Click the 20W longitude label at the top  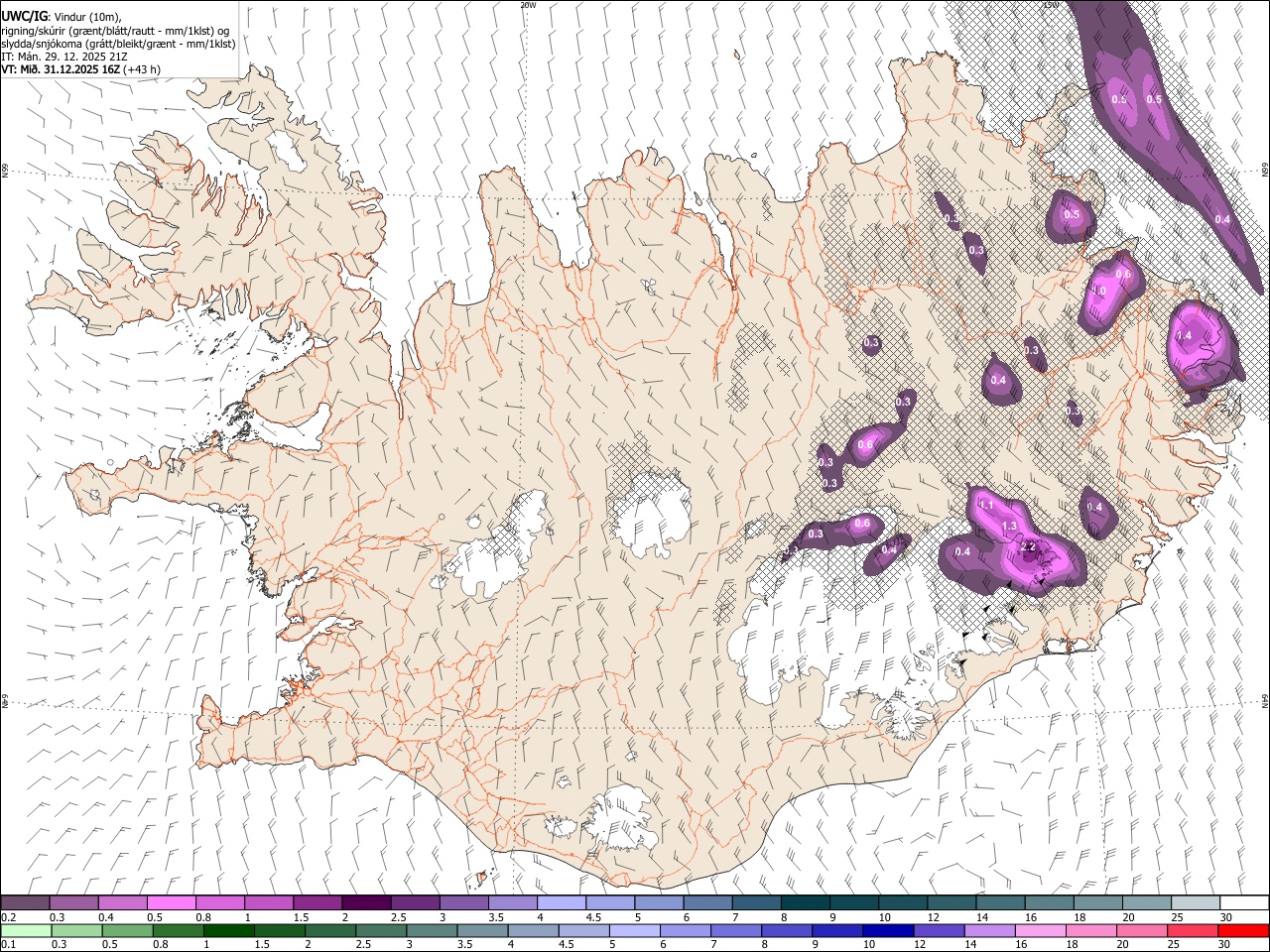528,5
